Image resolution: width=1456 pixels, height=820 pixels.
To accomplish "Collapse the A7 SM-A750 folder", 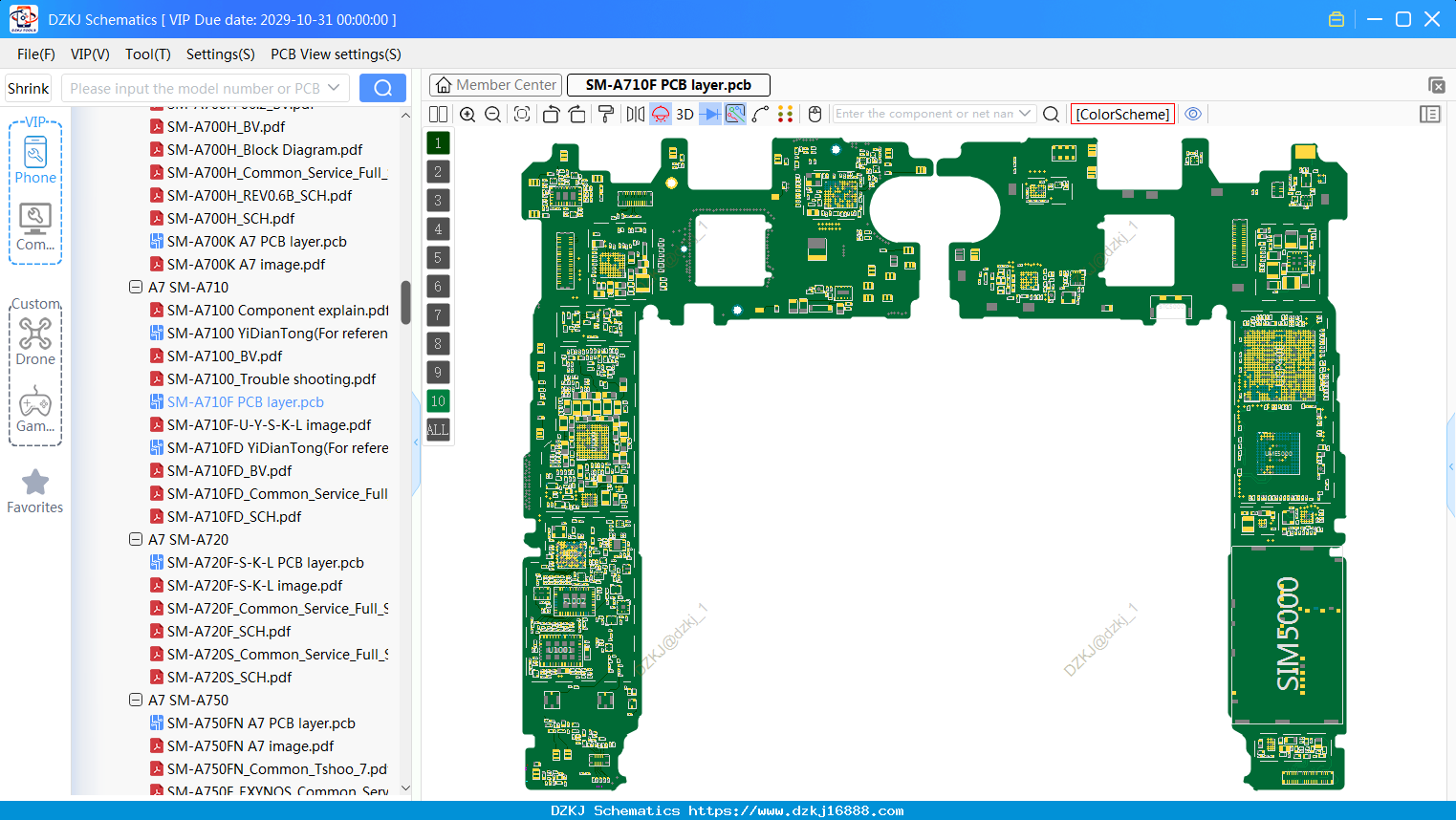I will point(136,700).
